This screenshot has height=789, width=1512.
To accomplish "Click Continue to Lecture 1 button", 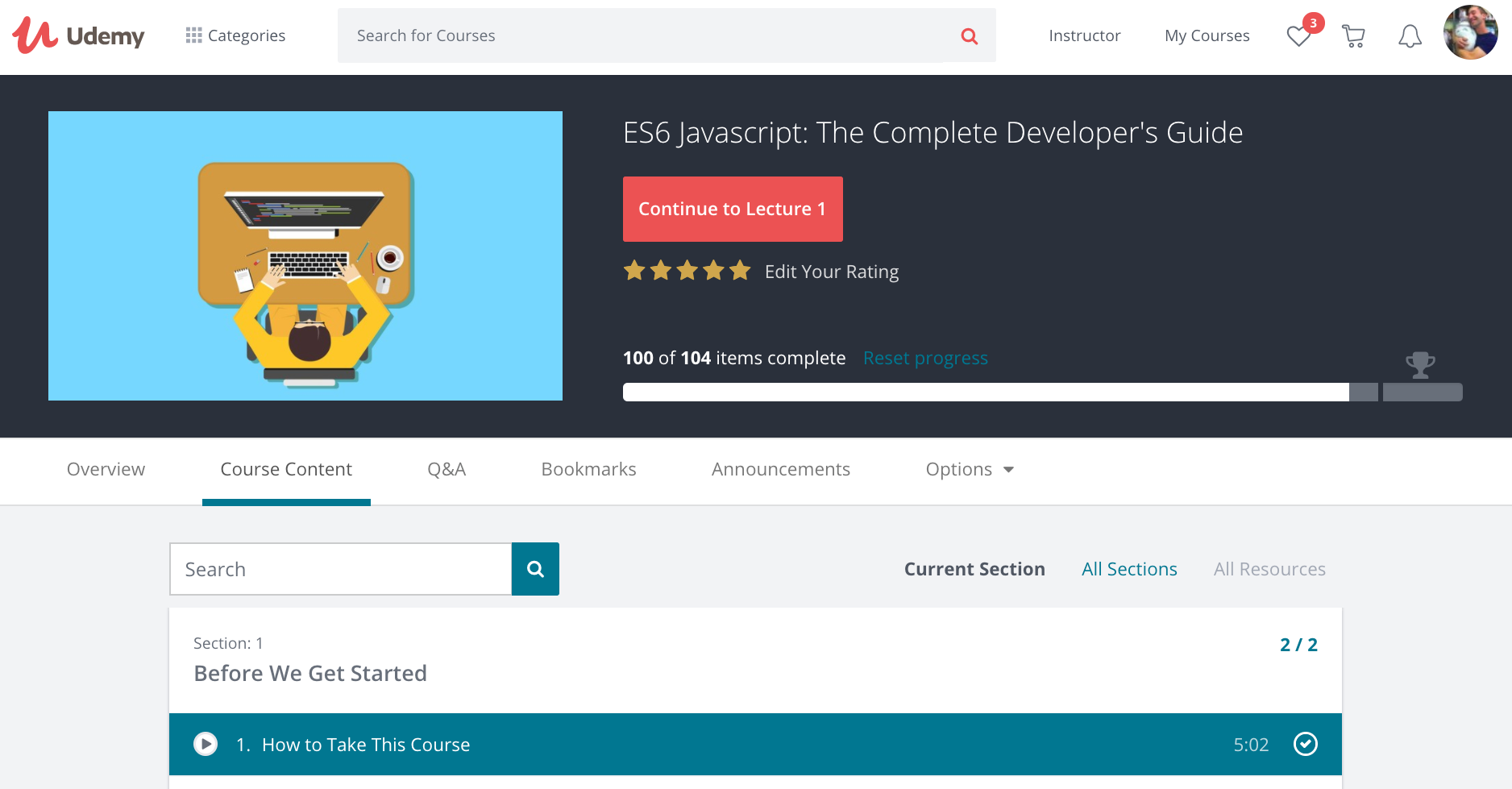I will pyautogui.click(x=733, y=209).
